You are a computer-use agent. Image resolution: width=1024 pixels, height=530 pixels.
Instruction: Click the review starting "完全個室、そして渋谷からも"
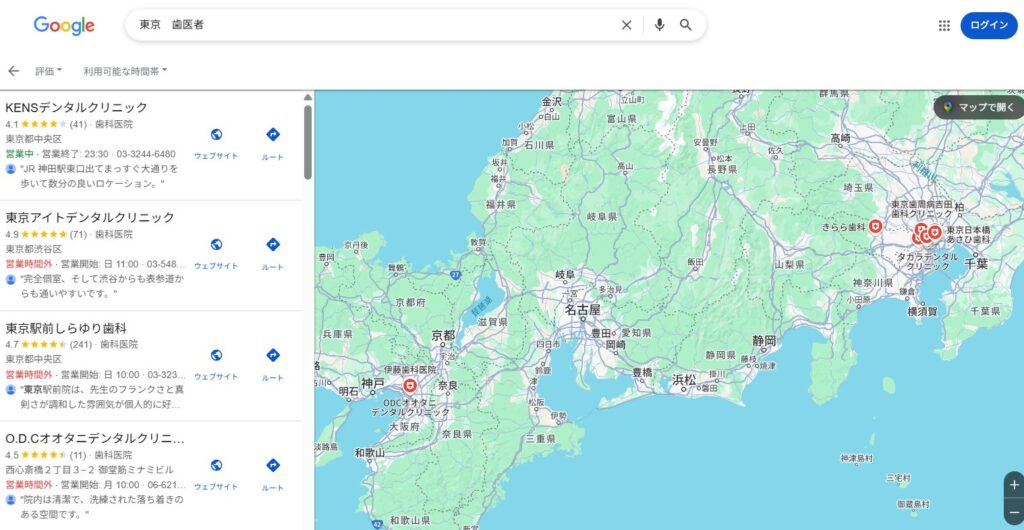[x=101, y=287]
